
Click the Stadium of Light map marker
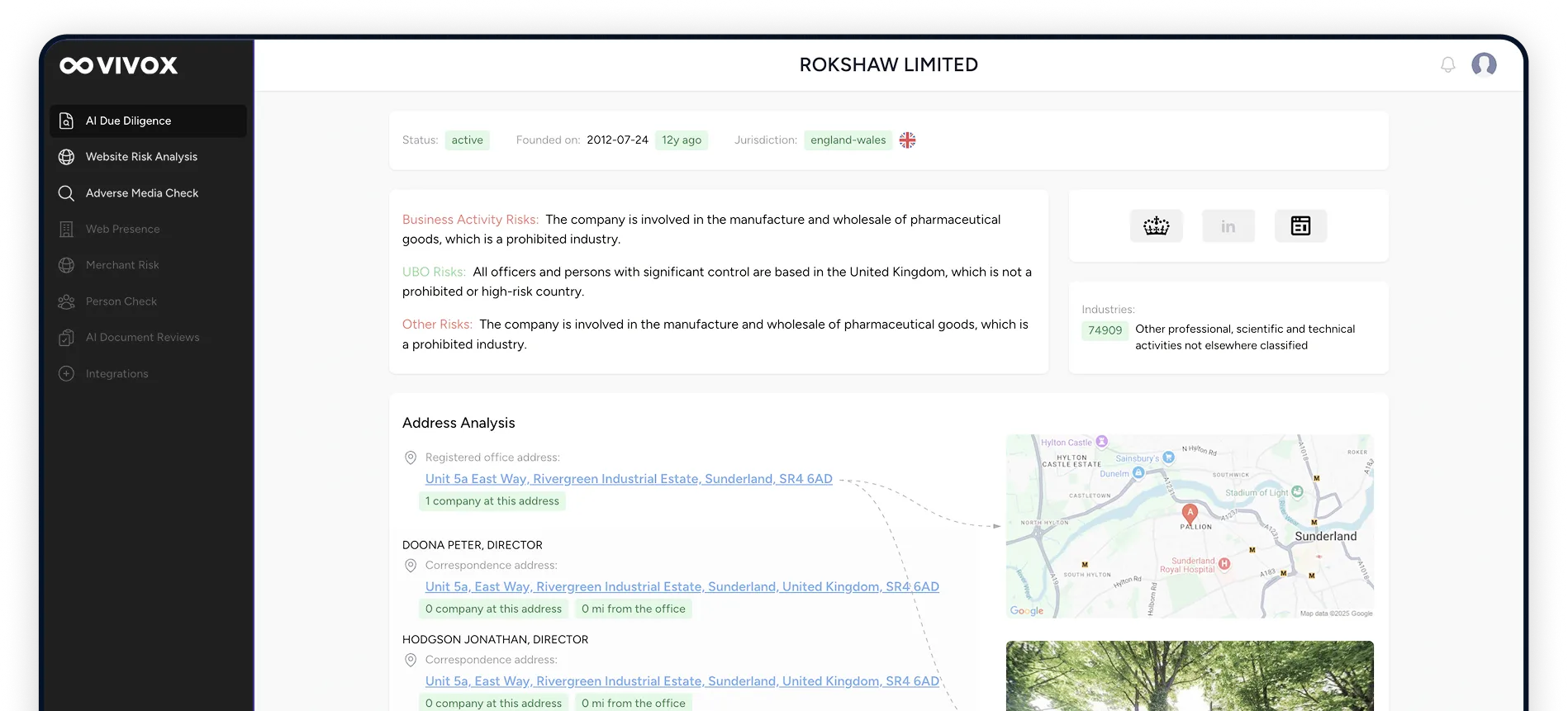click(1297, 492)
